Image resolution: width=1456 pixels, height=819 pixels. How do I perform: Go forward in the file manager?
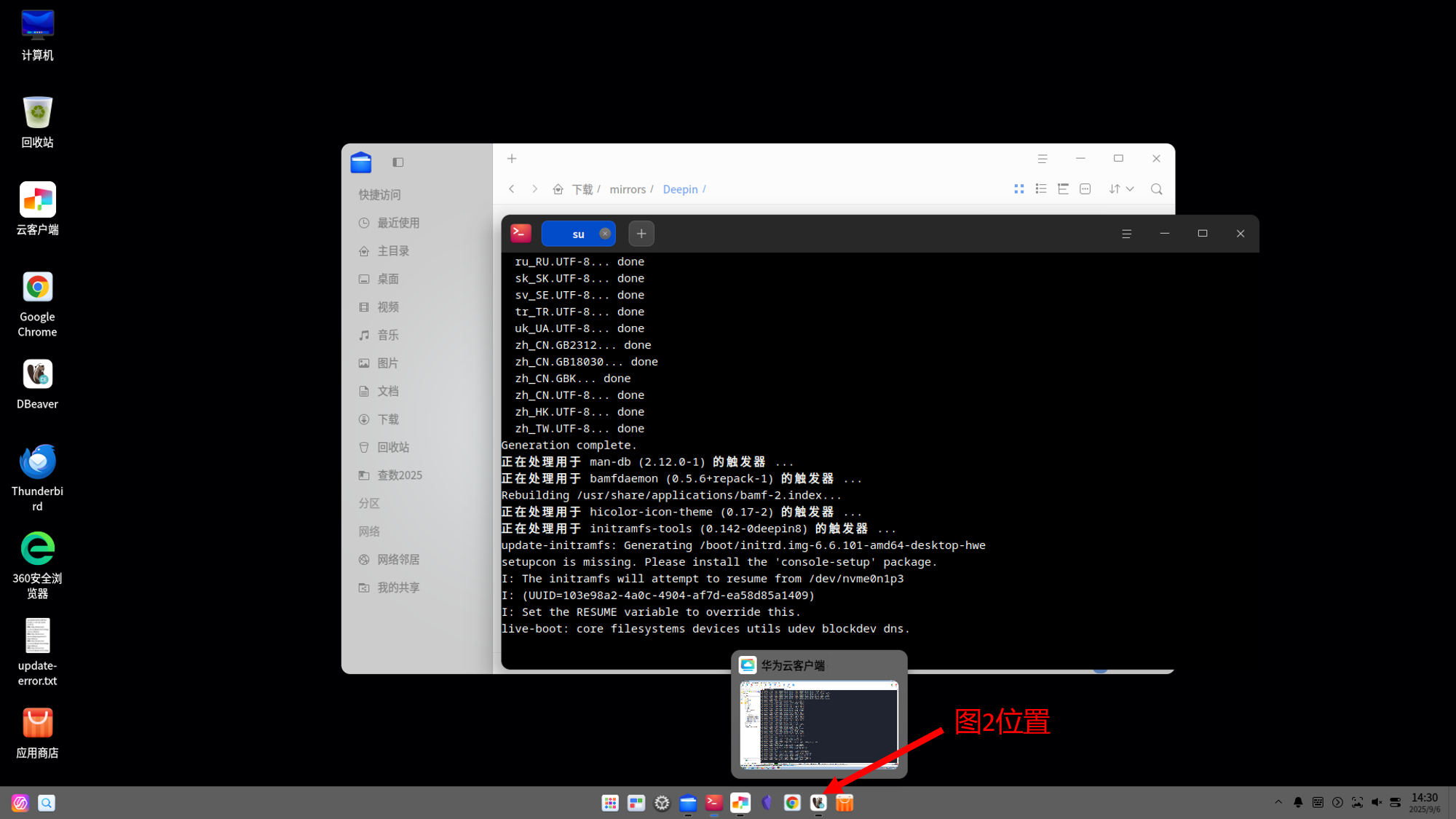pos(534,189)
